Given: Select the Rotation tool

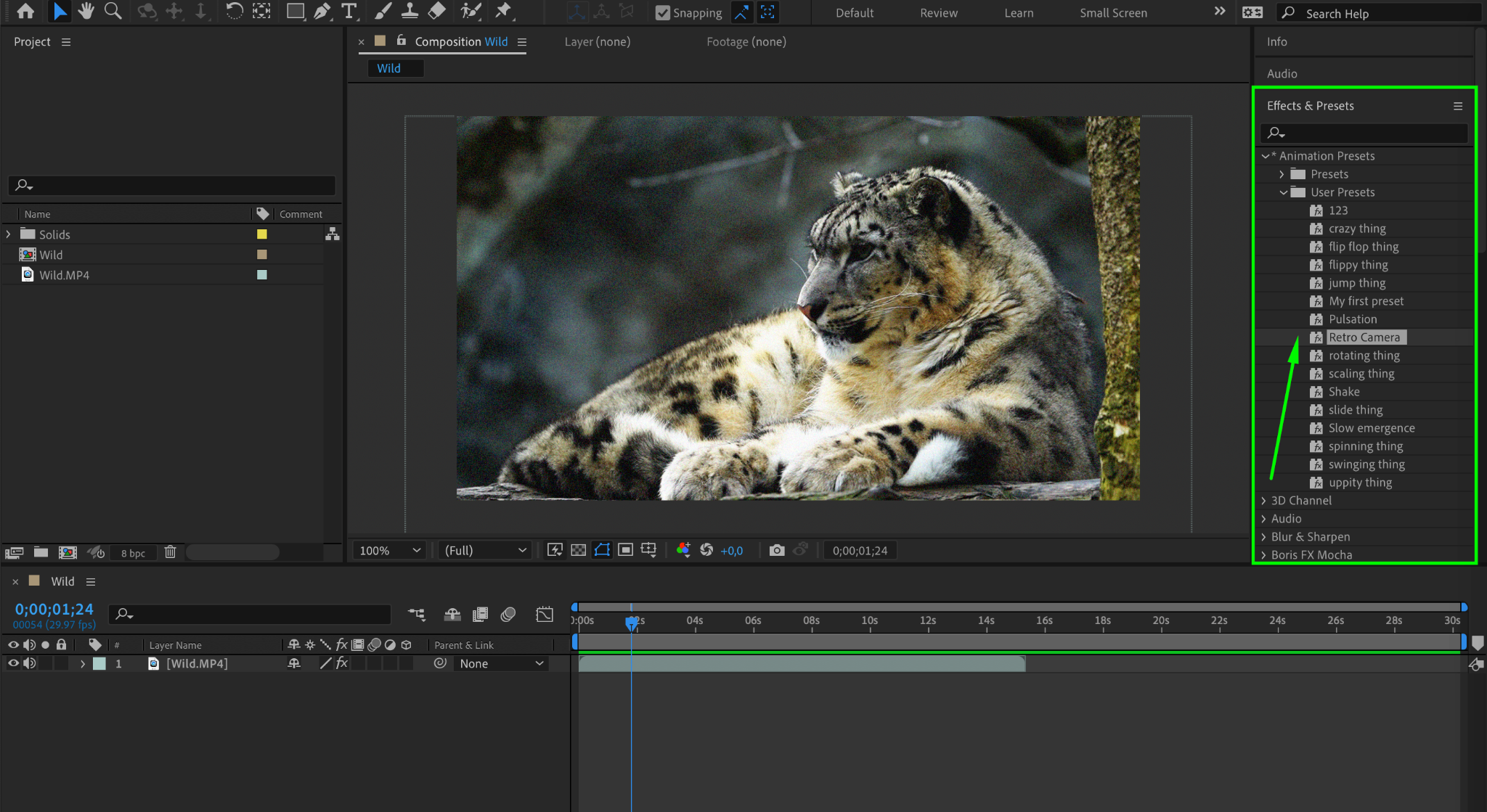Looking at the screenshot, I should 234,11.
